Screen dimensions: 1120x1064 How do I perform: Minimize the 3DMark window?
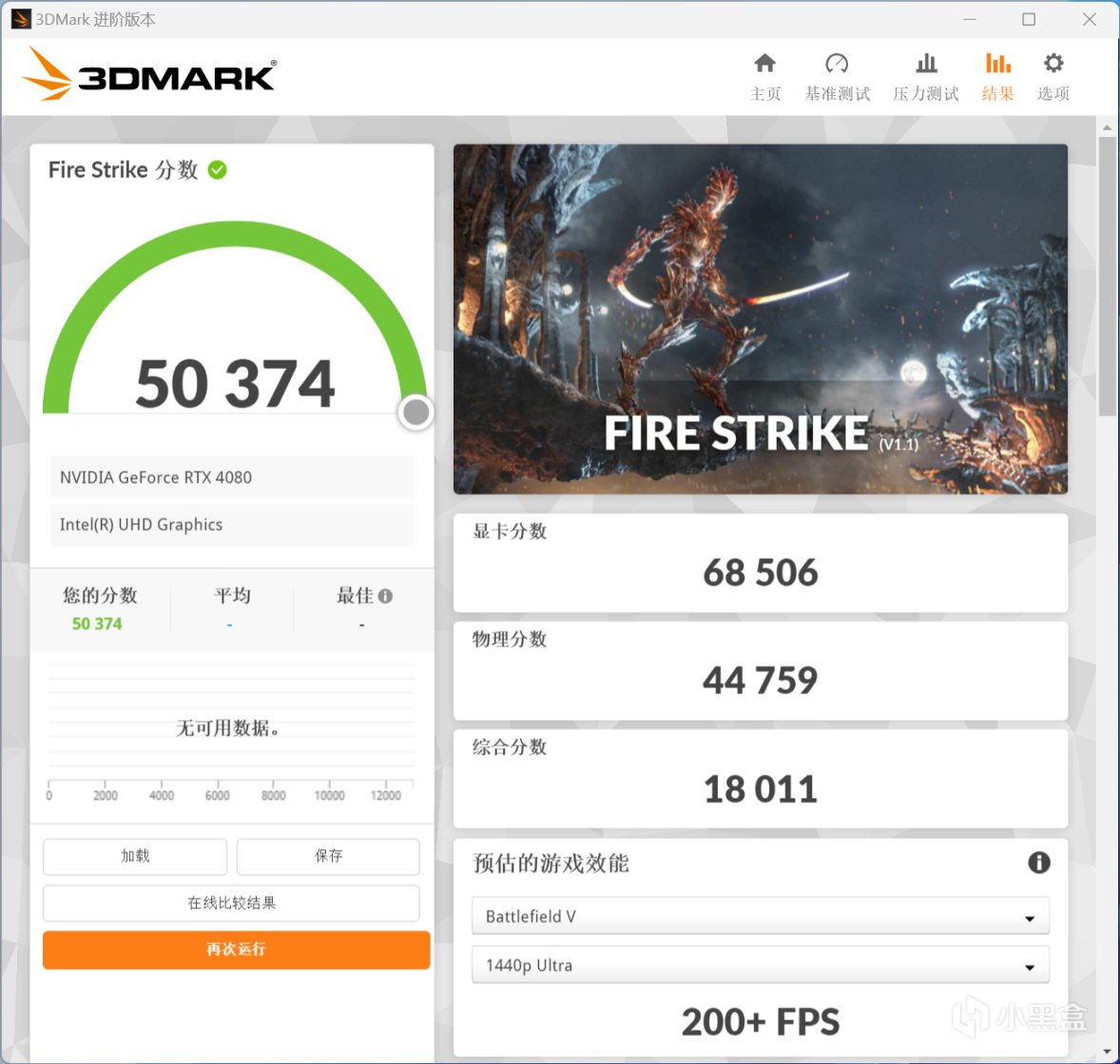coord(969,19)
